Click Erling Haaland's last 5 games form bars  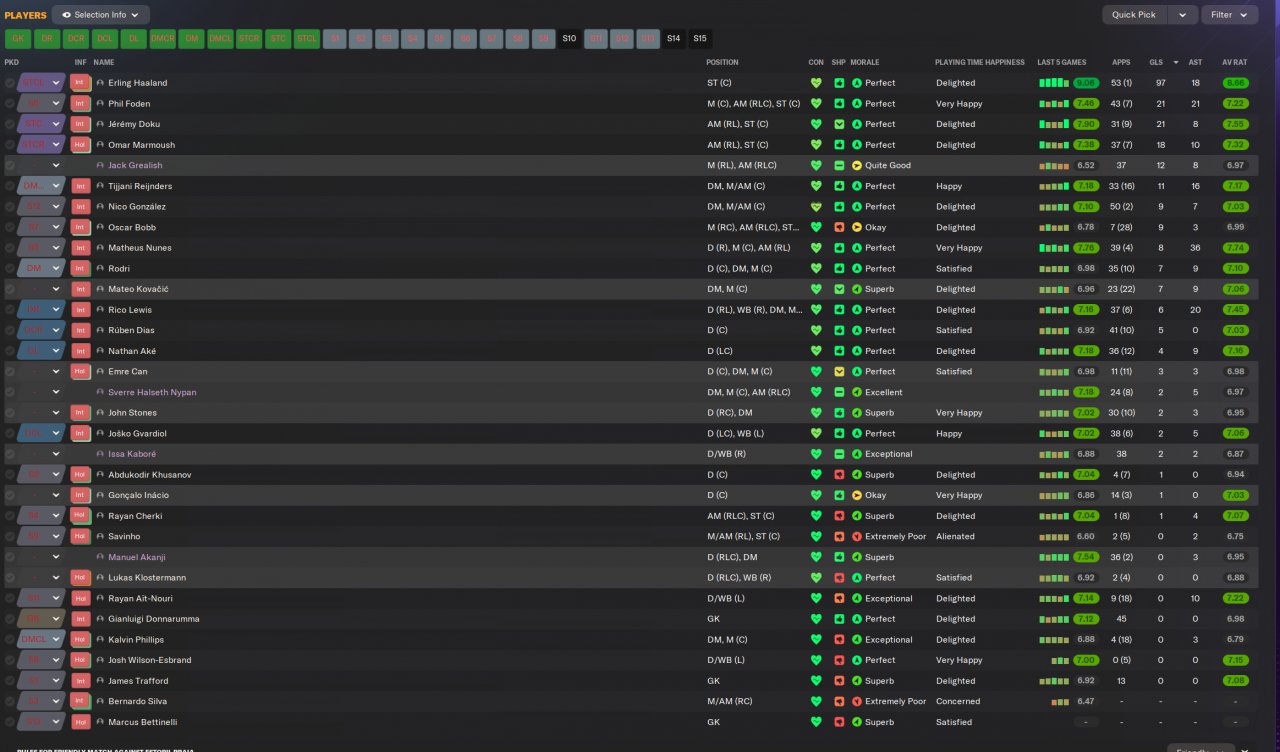(x=1054, y=83)
